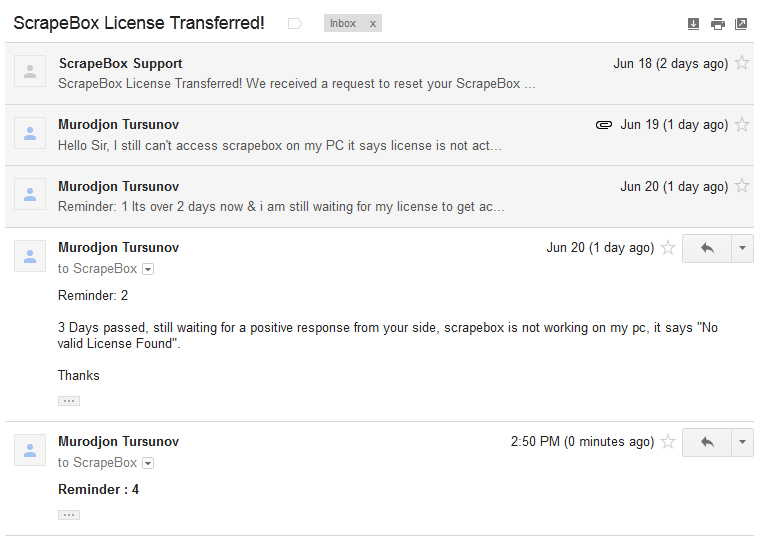Viewport: 773px width, 544px height.
Task: Open more options dropdown for Reminder : 4 message
Action: click(x=742, y=442)
